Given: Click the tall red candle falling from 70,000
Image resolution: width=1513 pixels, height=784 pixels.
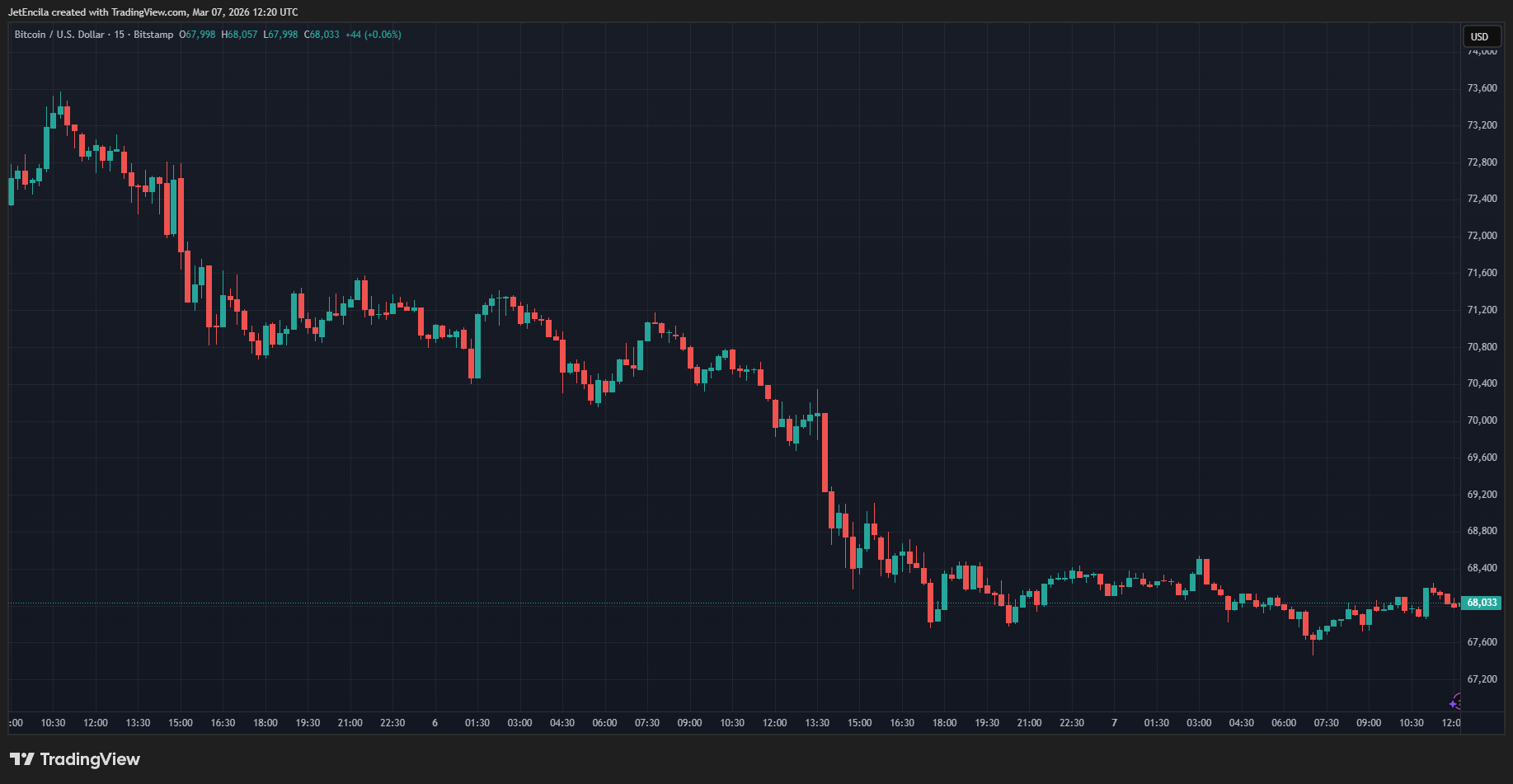Looking at the screenshot, I should pos(825,453).
